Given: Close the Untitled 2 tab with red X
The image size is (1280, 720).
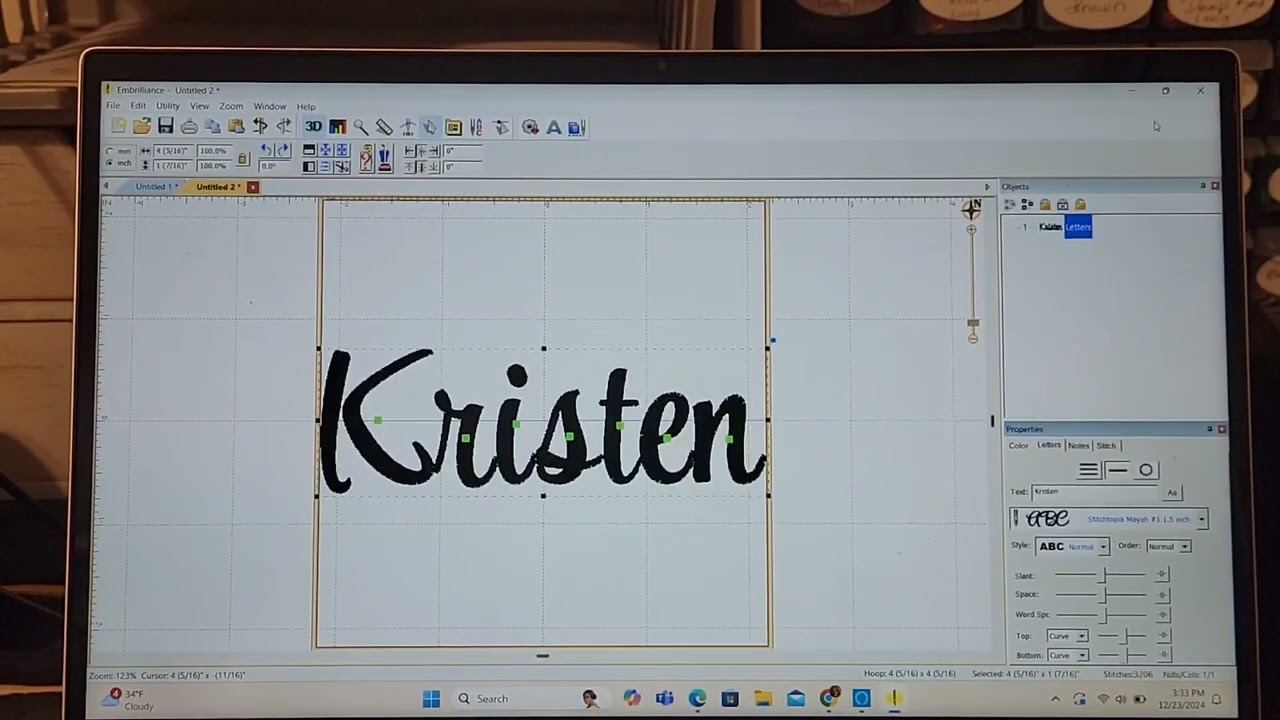Looking at the screenshot, I should [253, 187].
